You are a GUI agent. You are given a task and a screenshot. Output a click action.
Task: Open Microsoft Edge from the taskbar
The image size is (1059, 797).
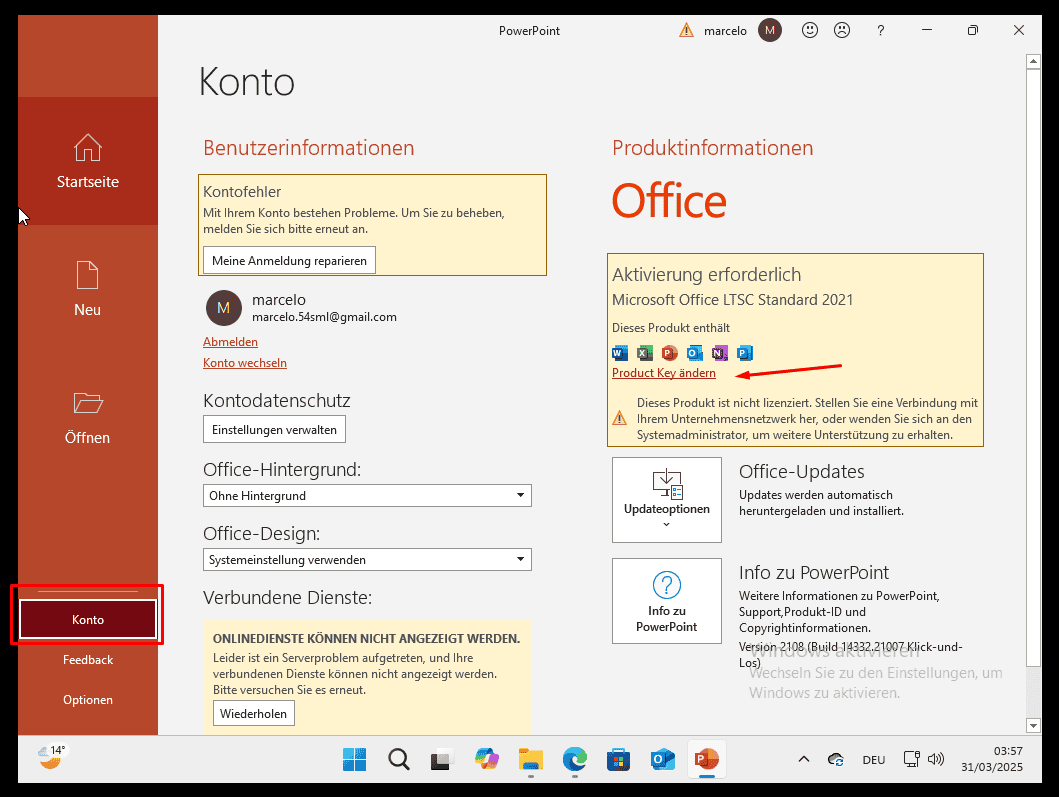pyautogui.click(x=574, y=760)
